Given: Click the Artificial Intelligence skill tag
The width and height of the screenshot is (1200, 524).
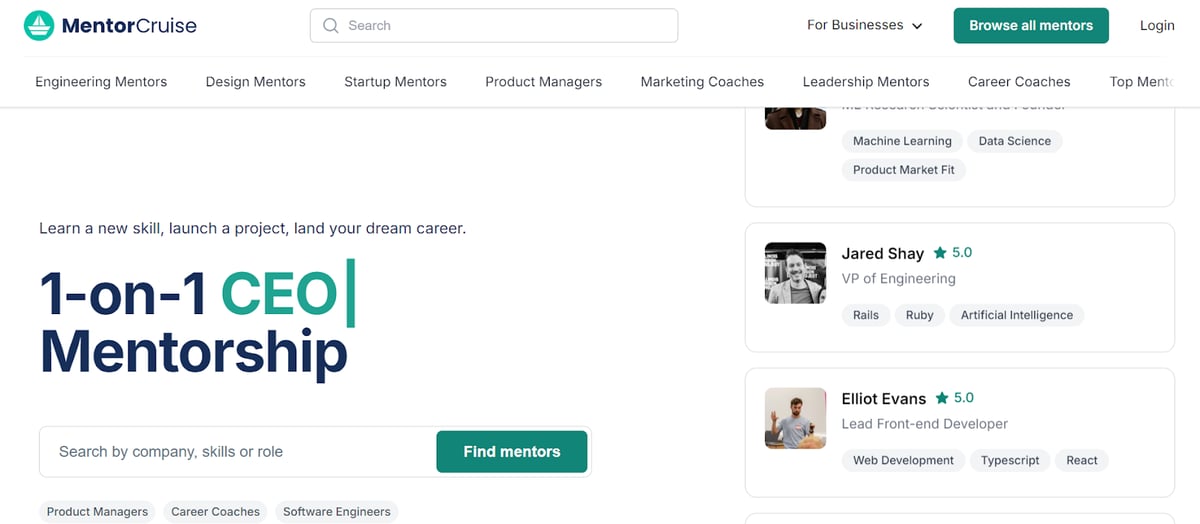Looking at the screenshot, I should (x=1017, y=315).
